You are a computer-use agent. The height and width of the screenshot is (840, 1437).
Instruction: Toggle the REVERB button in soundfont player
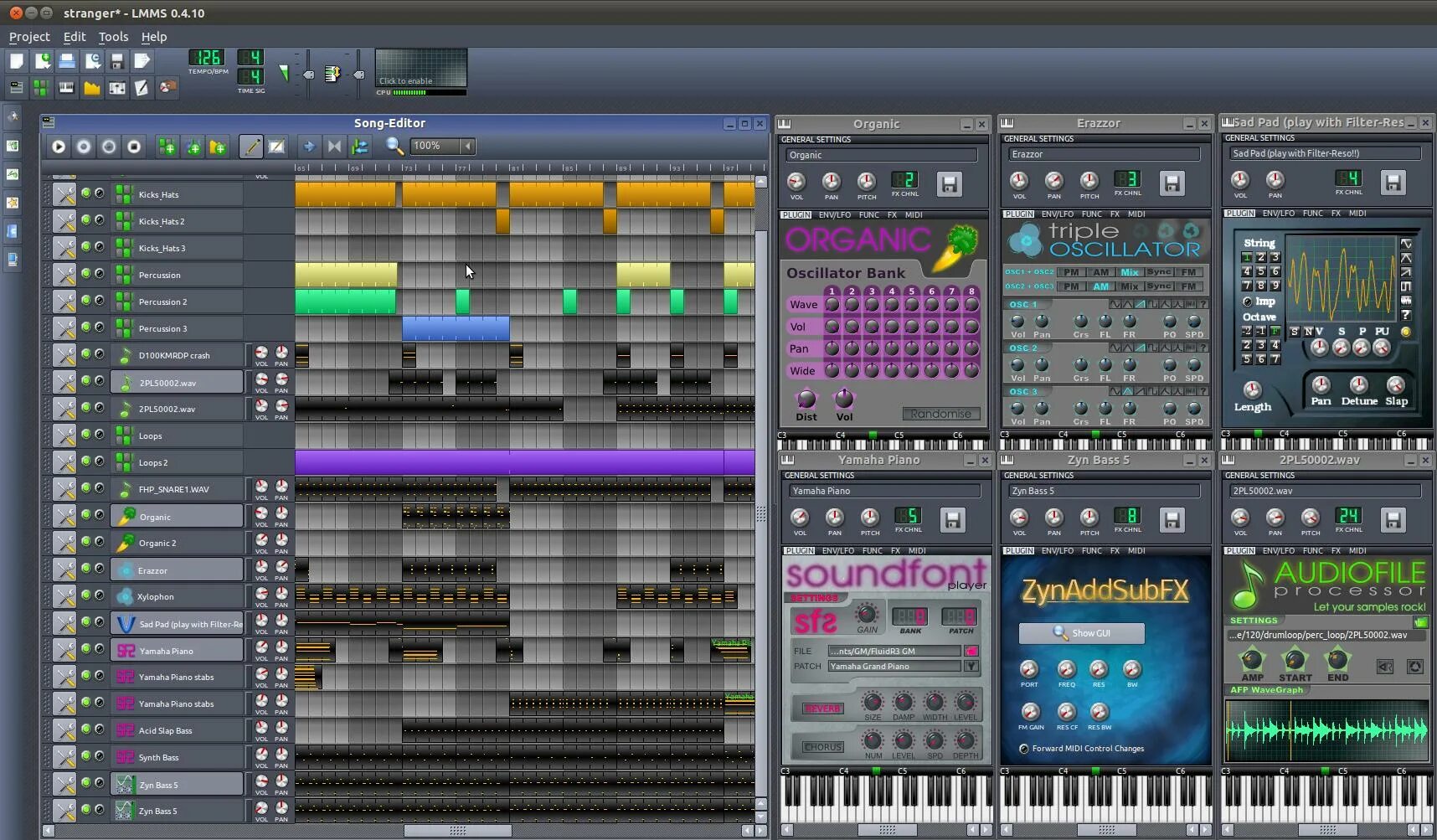pyautogui.click(x=822, y=709)
